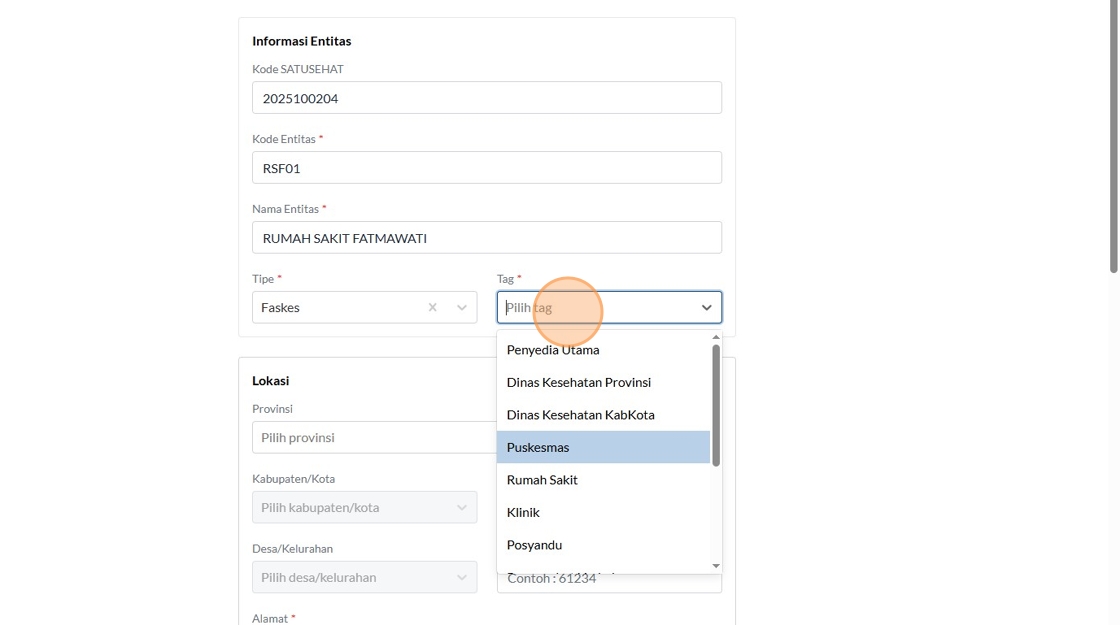The width and height of the screenshot is (1120, 625).
Task: Collapse the Tag dropdown chevron
Action: pos(706,308)
